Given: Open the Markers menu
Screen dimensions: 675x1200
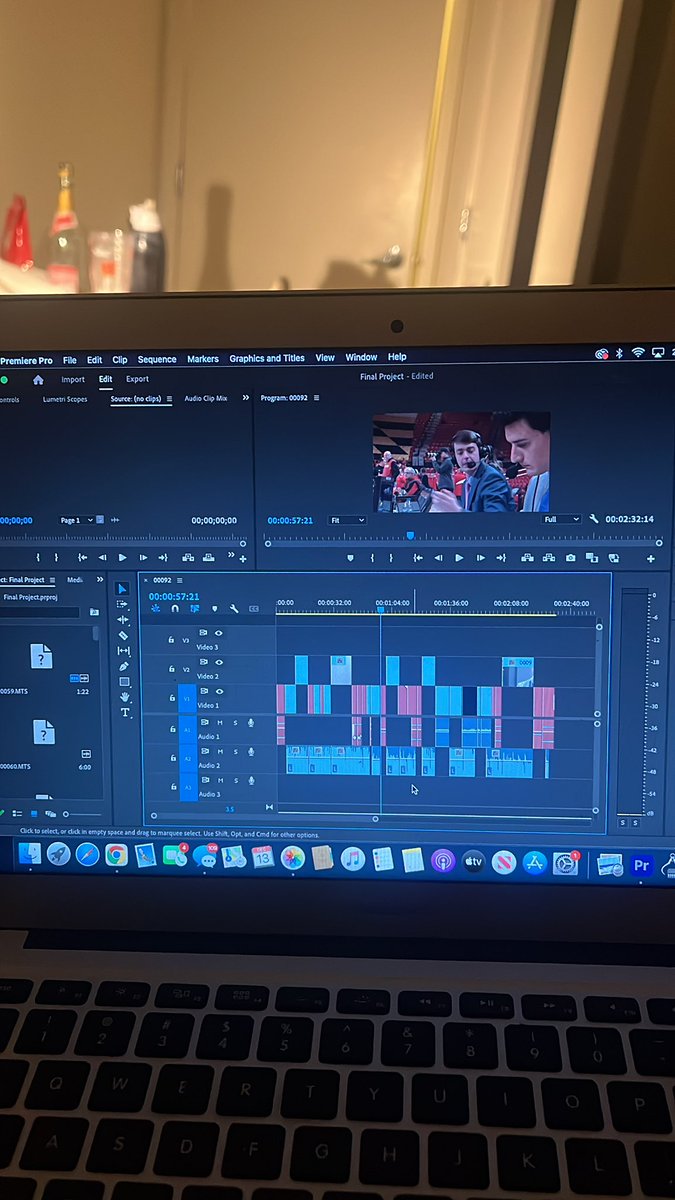Looking at the screenshot, I should tap(203, 359).
